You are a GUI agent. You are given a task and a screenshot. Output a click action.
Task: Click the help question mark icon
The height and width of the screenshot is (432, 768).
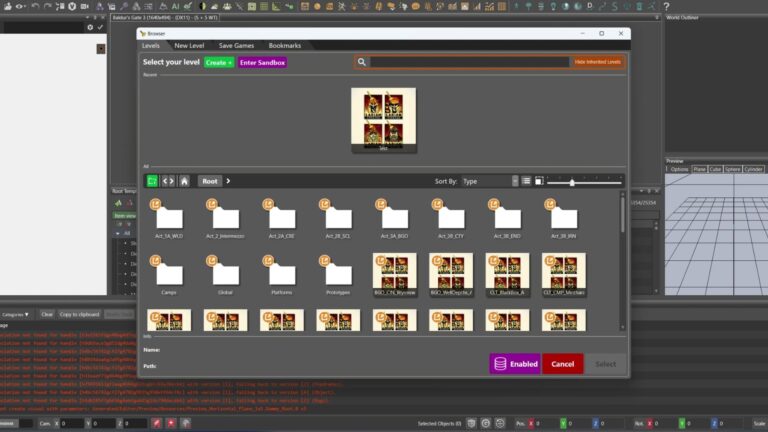point(666,6)
